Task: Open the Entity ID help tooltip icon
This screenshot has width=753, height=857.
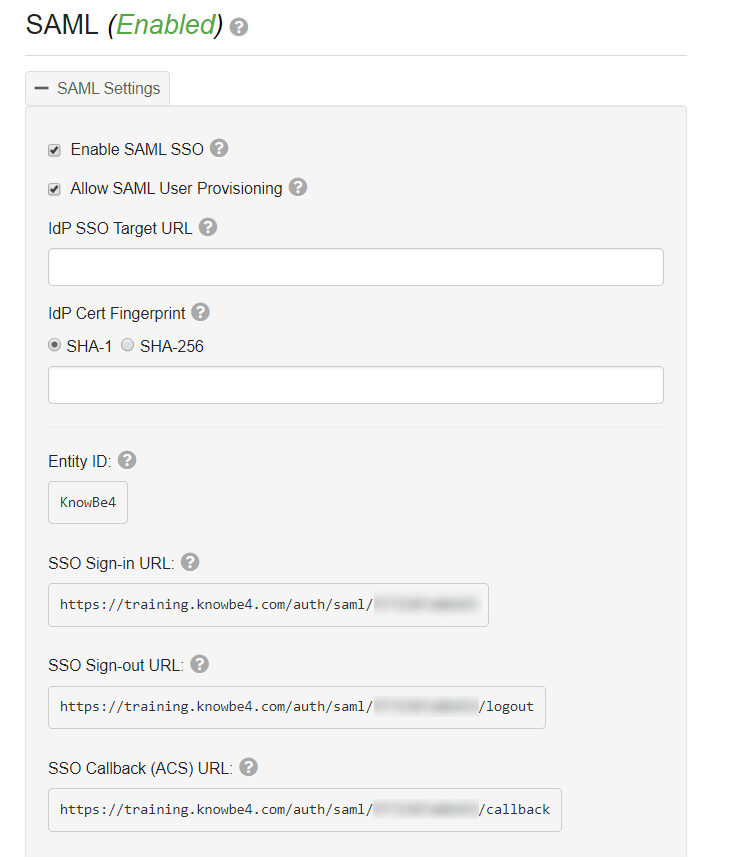Action: pyautogui.click(x=127, y=460)
